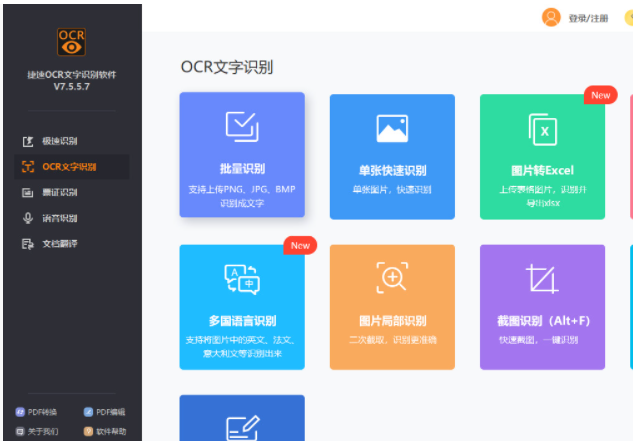Open the 图片转Excel card
The image size is (633, 441).
(x=542, y=157)
